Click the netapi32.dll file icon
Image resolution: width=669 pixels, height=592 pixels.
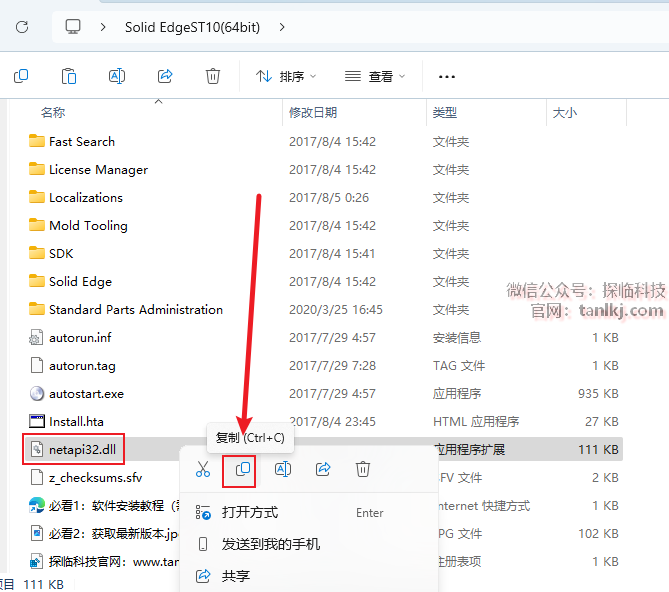[37, 450]
